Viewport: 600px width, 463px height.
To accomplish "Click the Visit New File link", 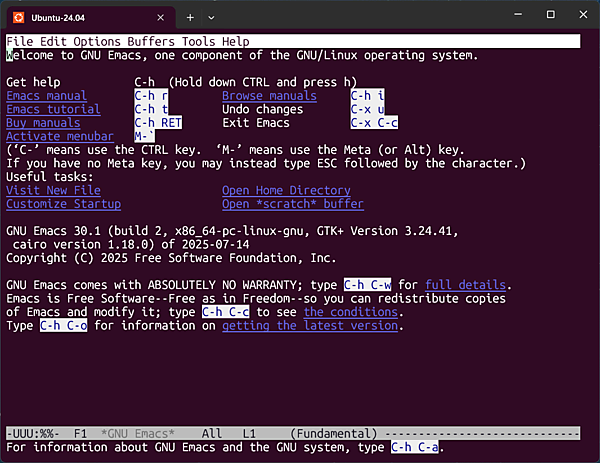I will (x=54, y=191).
